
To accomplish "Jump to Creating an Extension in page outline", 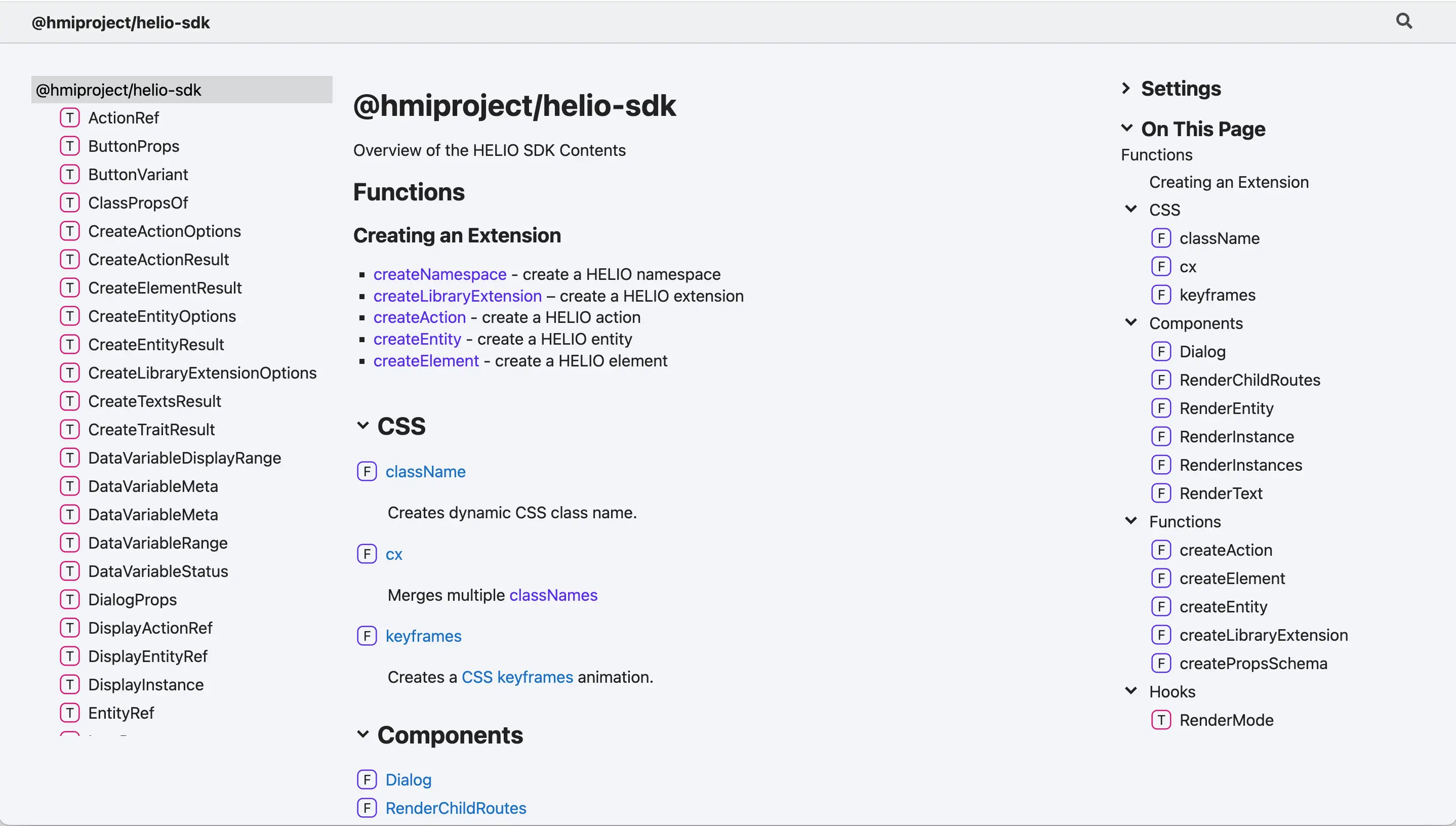I will (x=1229, y=182).
